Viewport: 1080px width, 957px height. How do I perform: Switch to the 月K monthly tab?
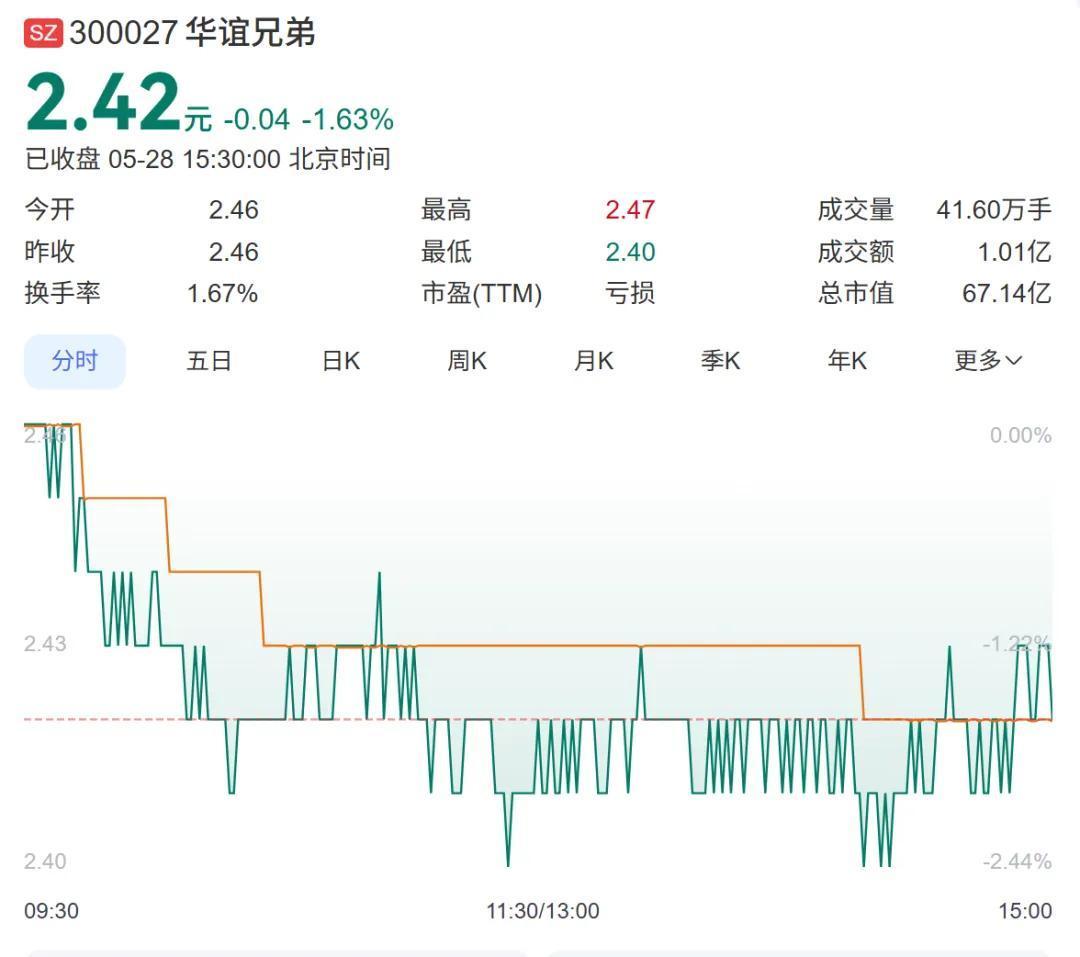pyautogui.click(x=594, y=361)
